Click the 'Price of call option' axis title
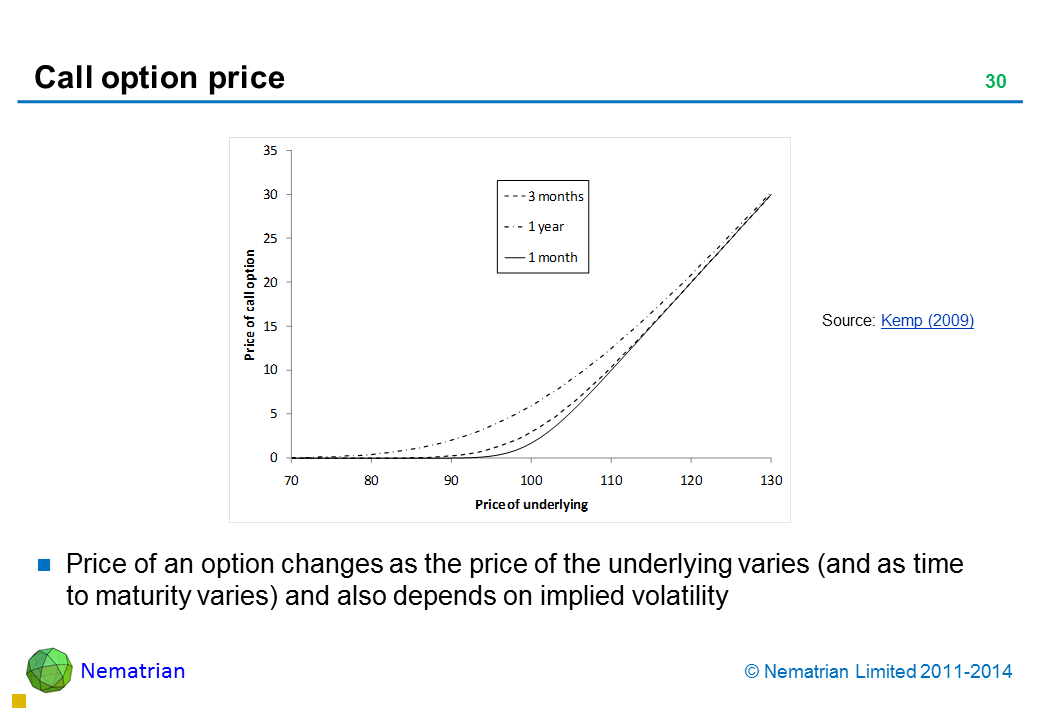Image resolution: width=1040 pixels, height=720 pixels. pos(250,305)
